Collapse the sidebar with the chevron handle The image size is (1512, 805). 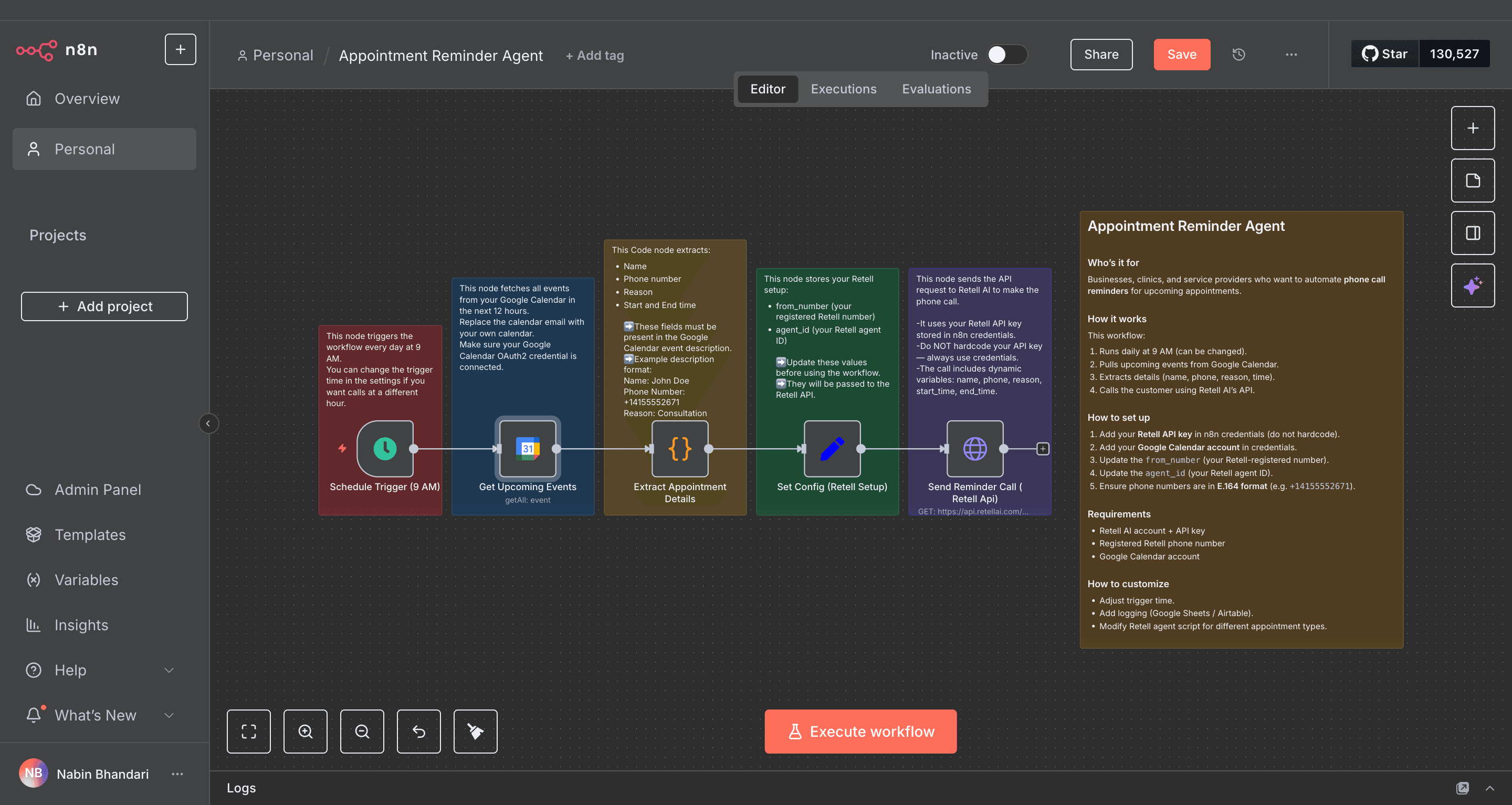click(x=208, y=423)
